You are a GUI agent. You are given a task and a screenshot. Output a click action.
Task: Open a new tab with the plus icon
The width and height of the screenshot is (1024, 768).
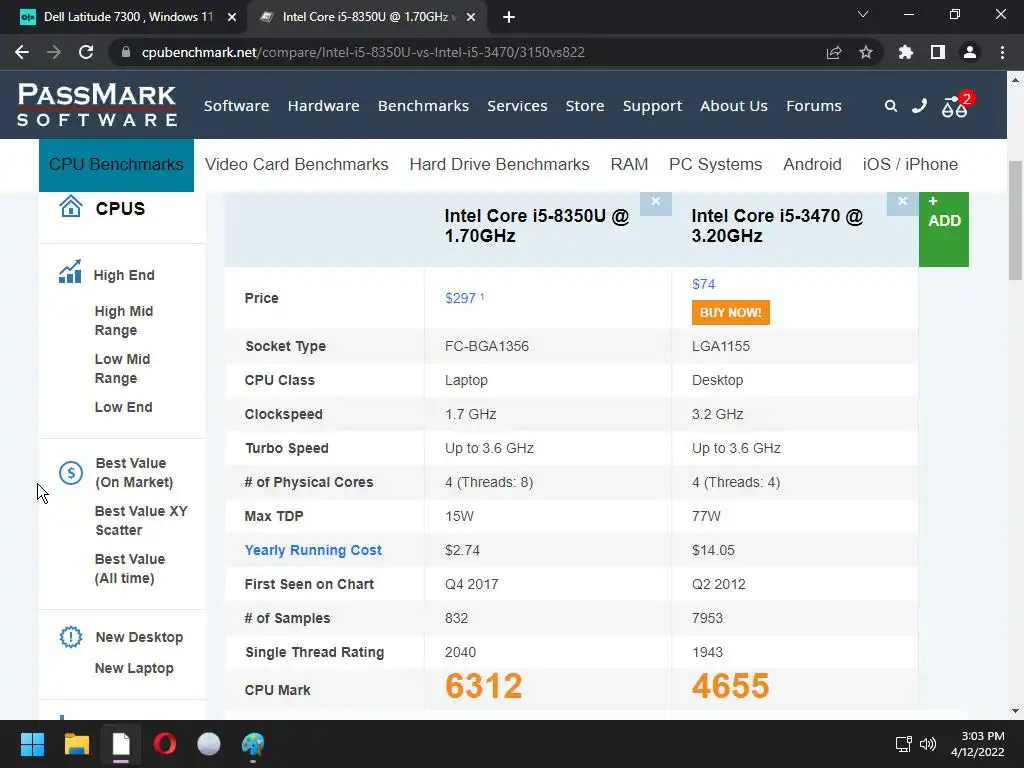pyautogui.click(x=509, y=17)
